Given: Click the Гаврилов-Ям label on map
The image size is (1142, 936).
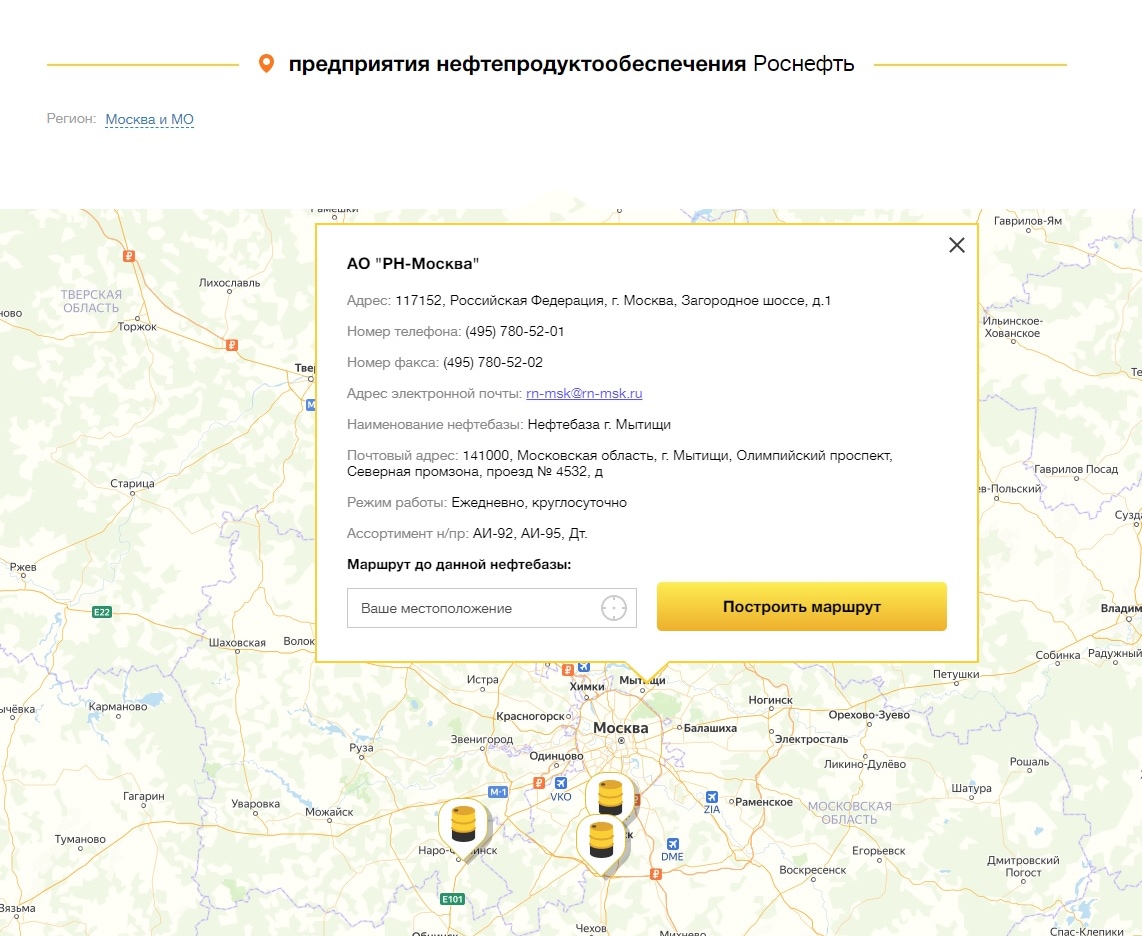Looking at the screenshot, I should click(1028, 221).
